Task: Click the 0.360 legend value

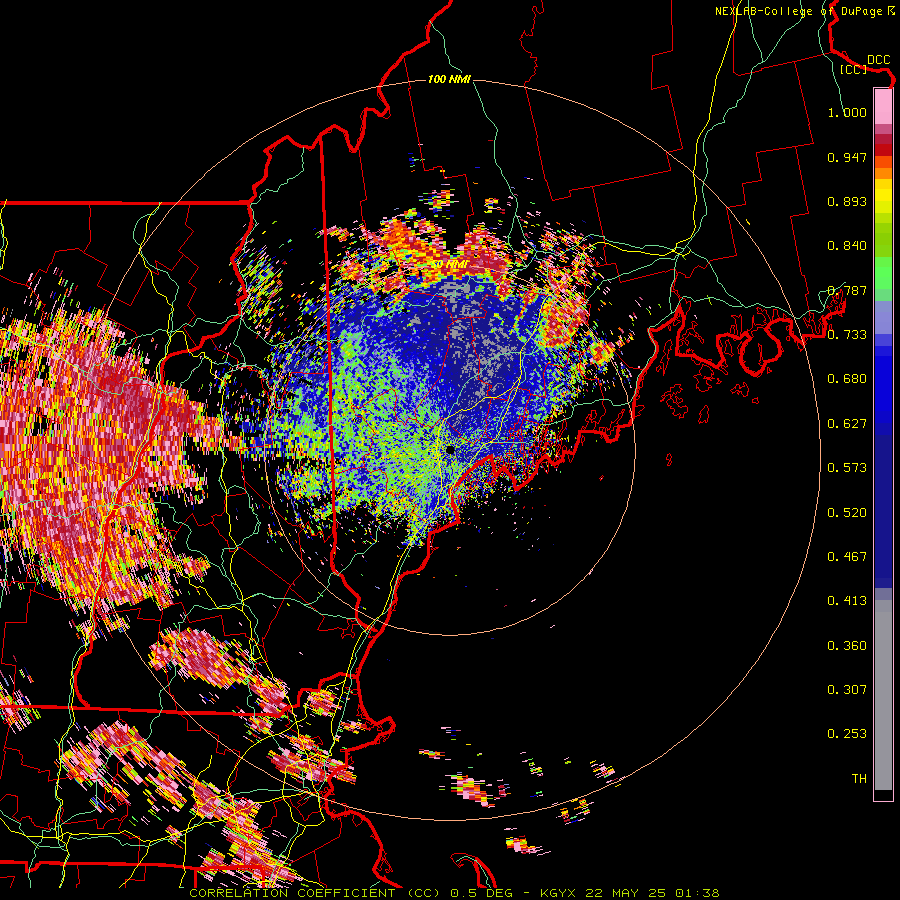Action: (847, 646)
